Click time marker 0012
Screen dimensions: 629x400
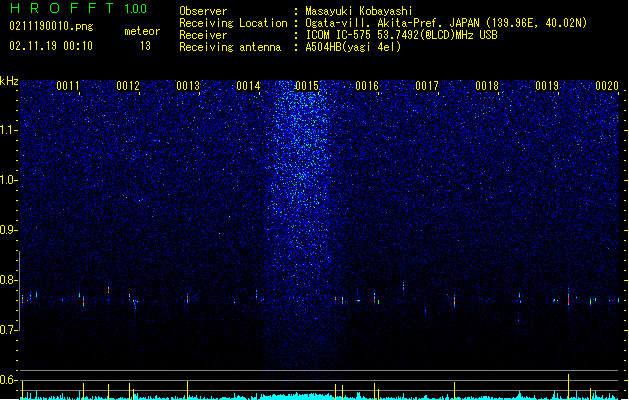(128, 85)
